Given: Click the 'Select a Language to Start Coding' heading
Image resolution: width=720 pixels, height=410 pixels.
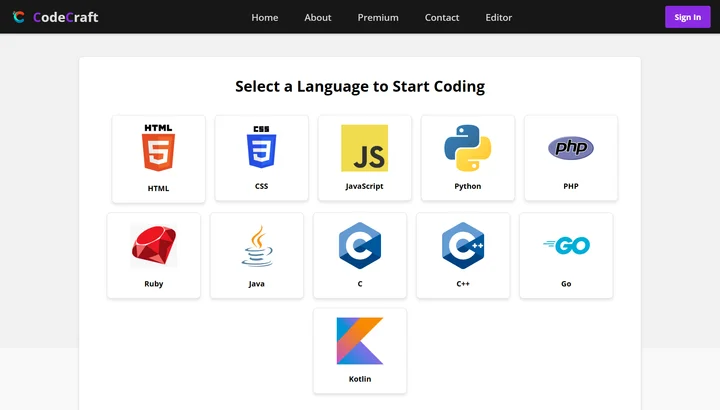Looking at the screenshot, I should (360, 86).
